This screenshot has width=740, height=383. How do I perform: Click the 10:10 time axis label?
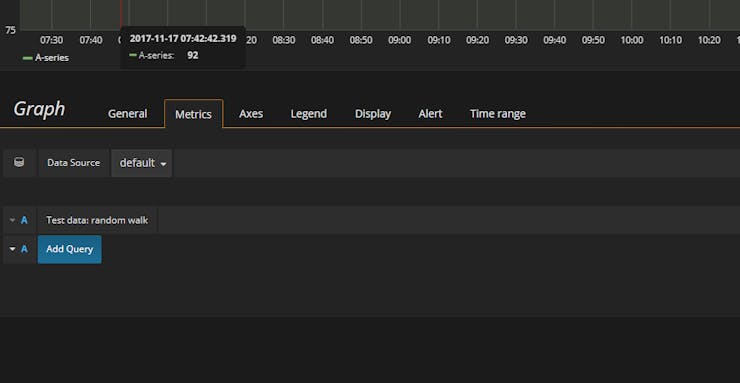click(x=671, y=41)
